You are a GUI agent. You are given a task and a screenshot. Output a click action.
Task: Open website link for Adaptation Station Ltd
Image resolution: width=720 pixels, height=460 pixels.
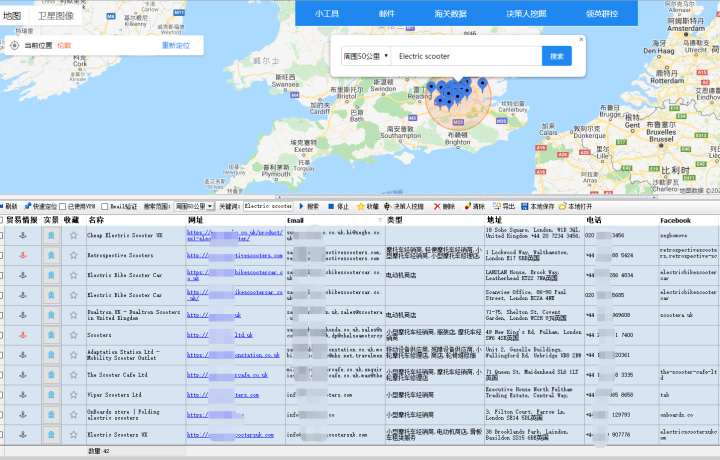(233, 355)
